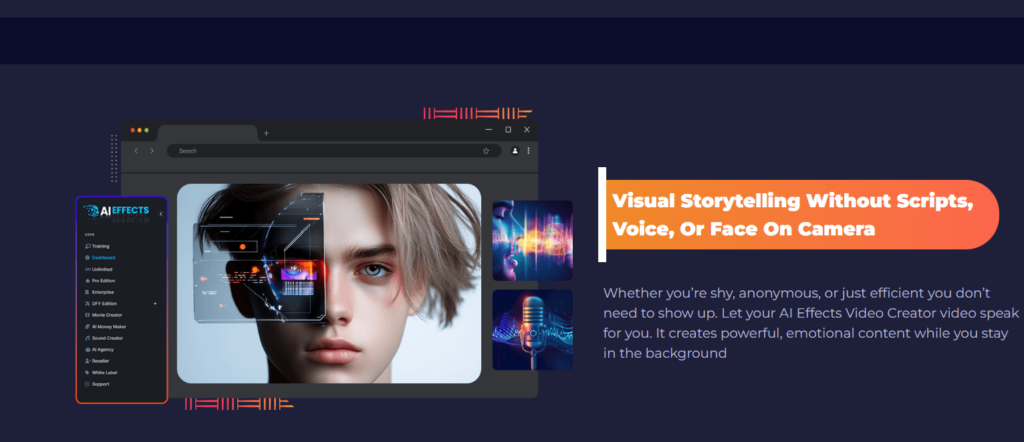1024x442 pixels.
Task: Click the AI Effects logo in sidebar
Action: click(116, 212)
